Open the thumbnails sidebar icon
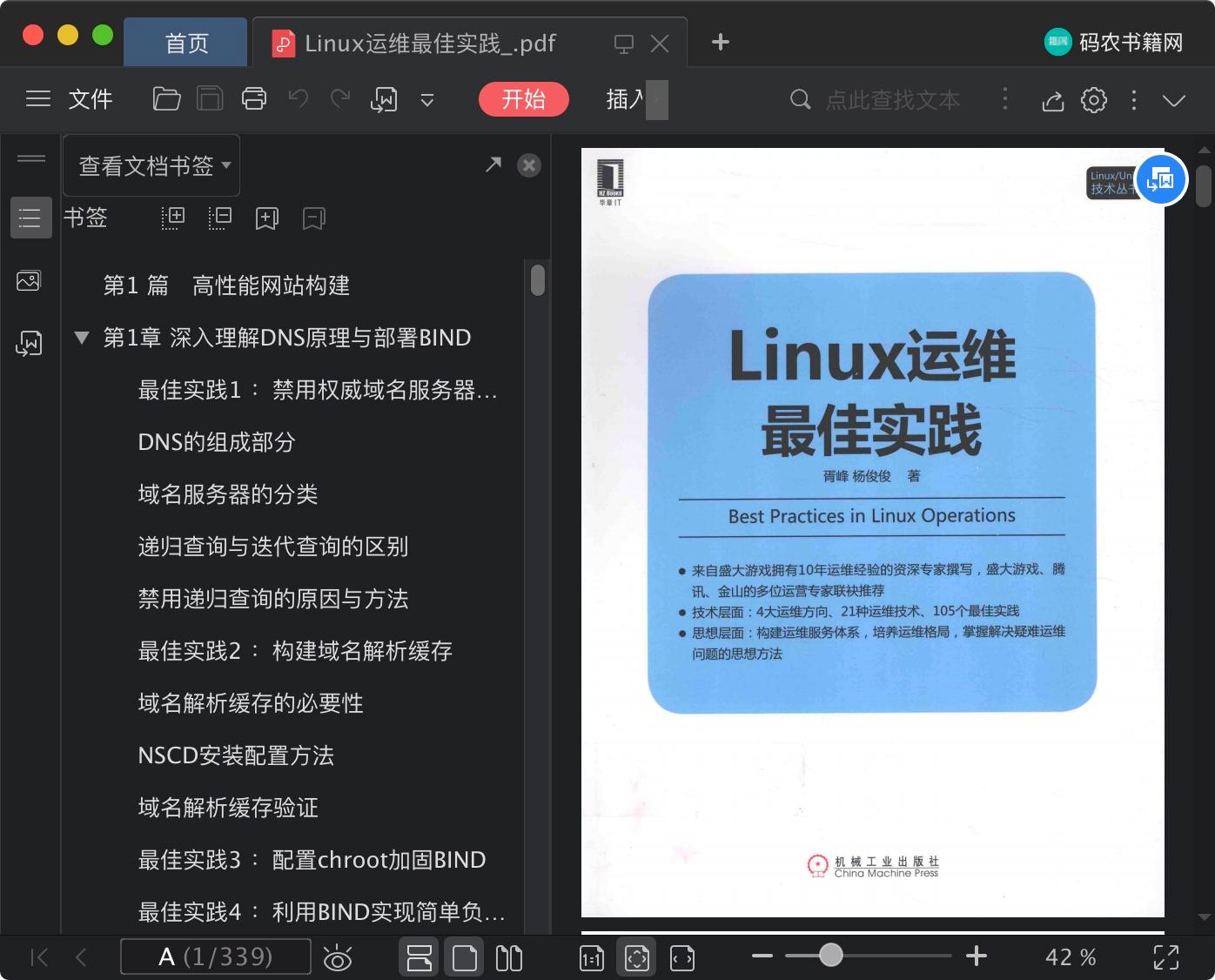 point(29,280)
